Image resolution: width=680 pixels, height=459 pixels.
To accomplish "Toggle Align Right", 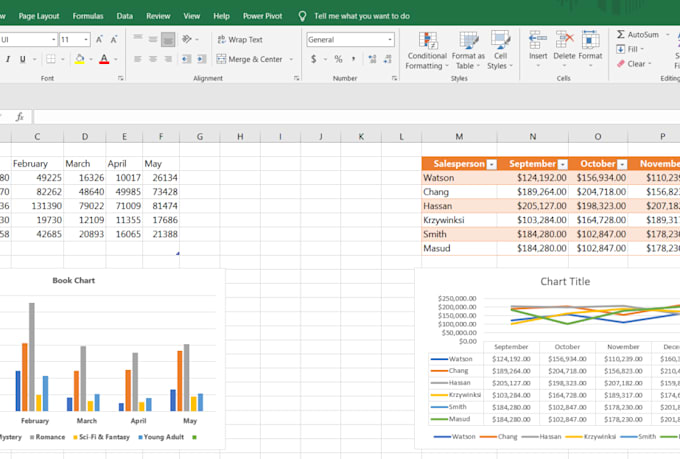I will point(168,59).
